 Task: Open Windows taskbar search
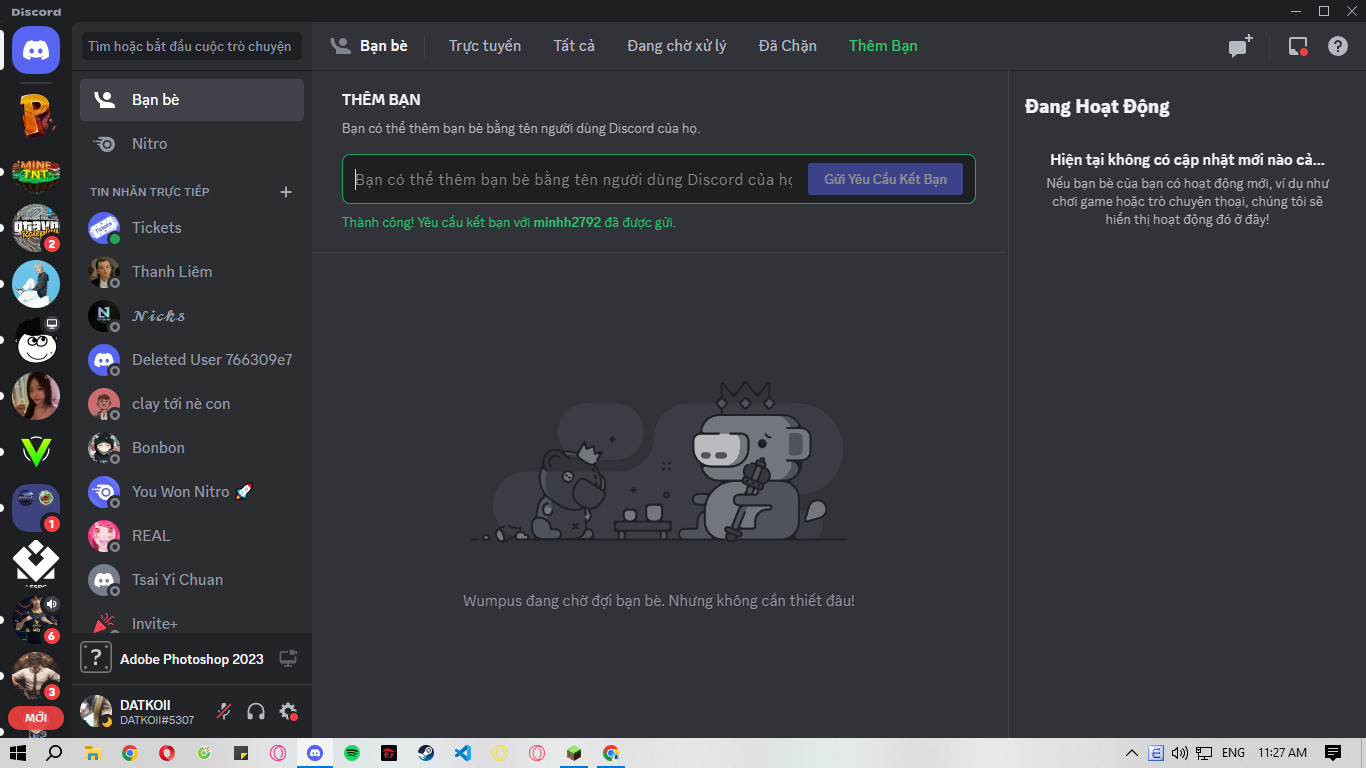click(55, 753)
